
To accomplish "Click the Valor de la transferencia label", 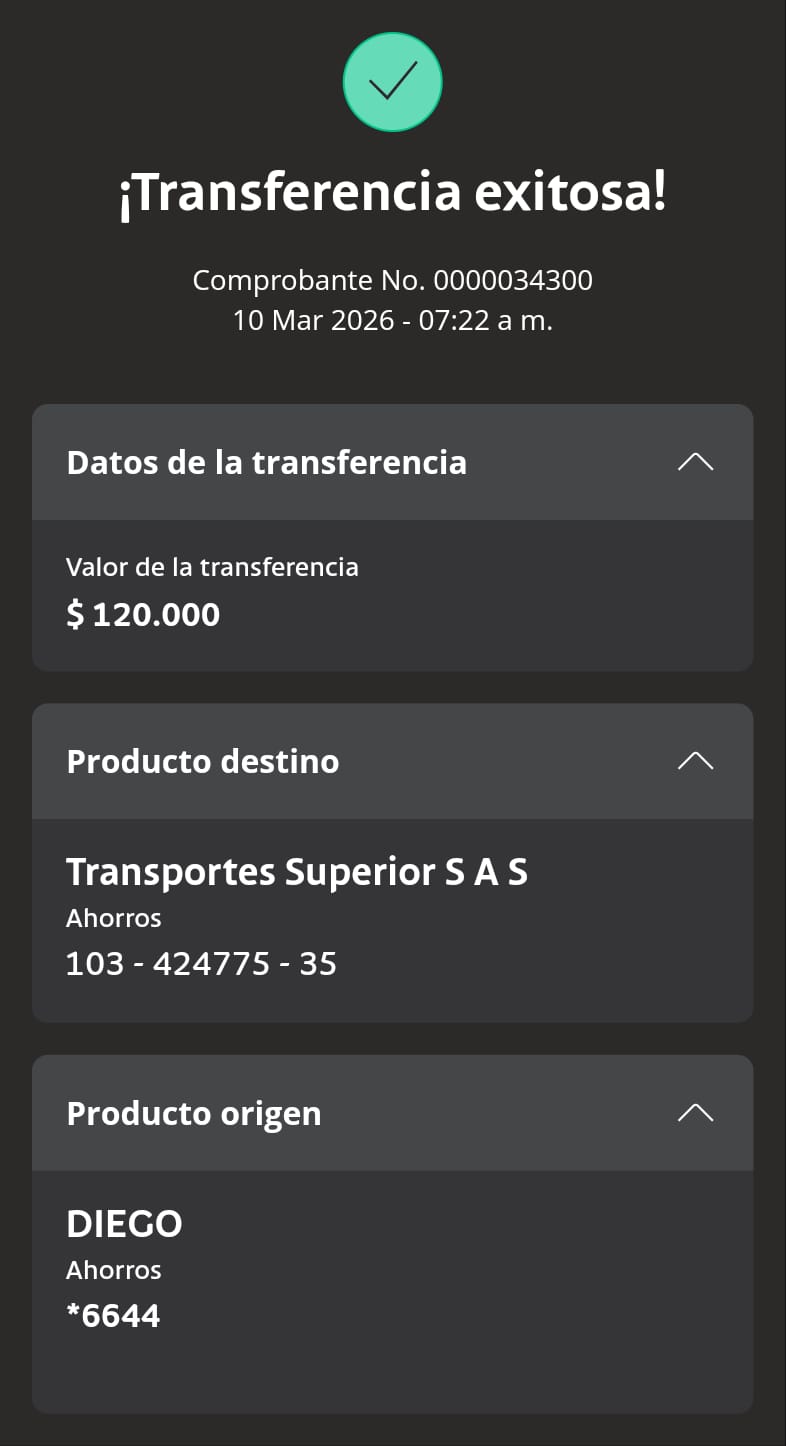I will pos(212,568).
